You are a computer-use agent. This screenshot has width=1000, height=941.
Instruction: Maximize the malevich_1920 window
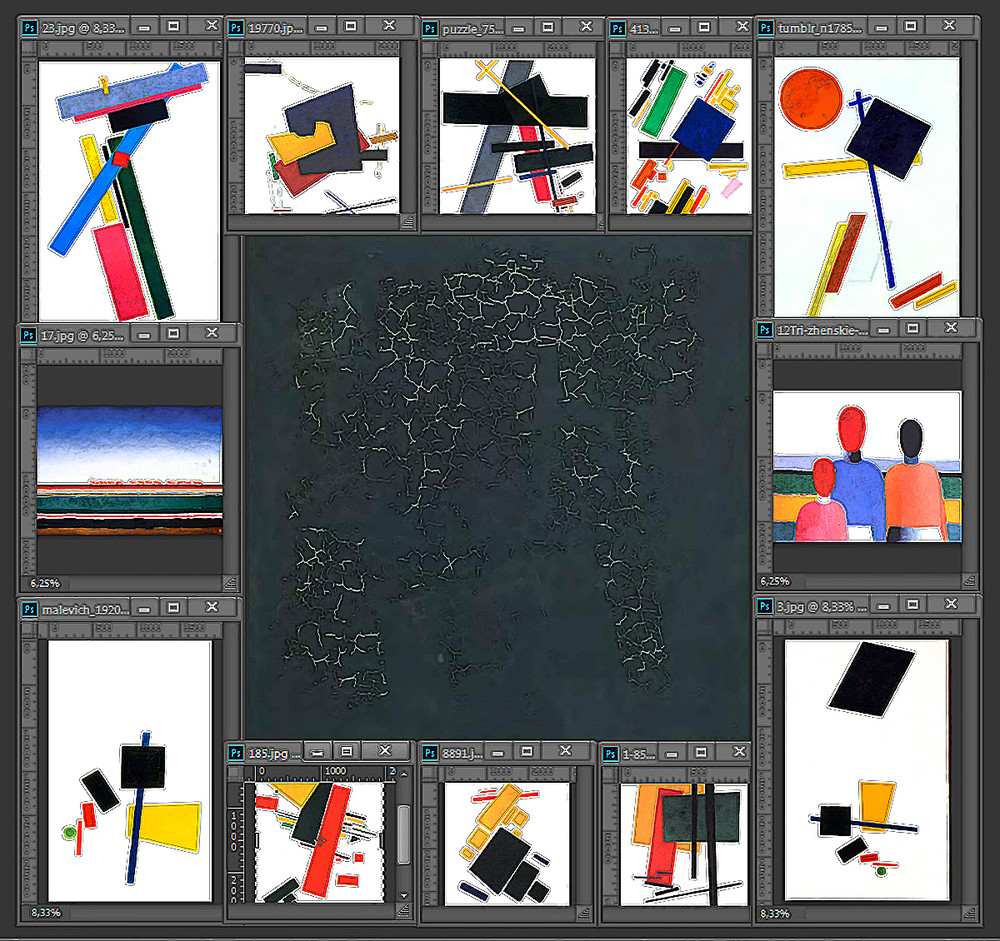point(173,607)
